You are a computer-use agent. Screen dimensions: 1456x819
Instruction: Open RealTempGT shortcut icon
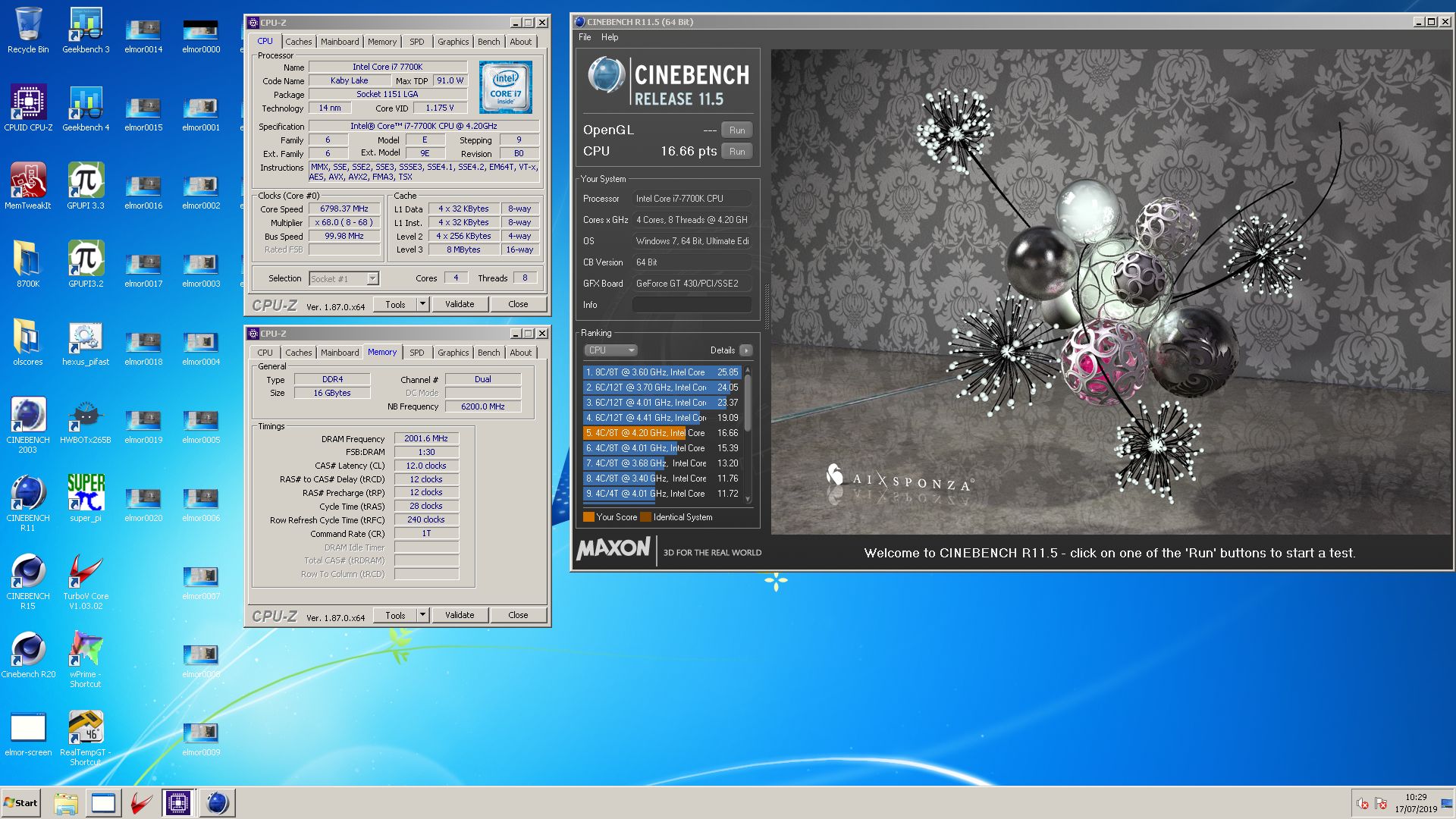86,738
